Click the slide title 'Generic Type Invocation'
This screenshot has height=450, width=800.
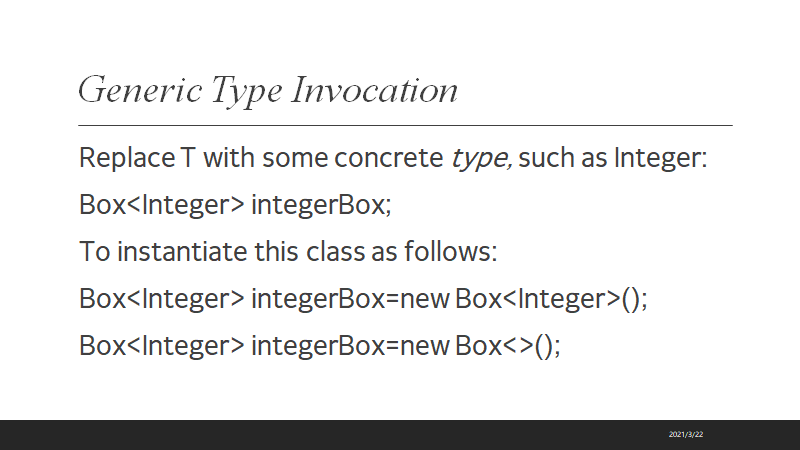click(268, 91)
